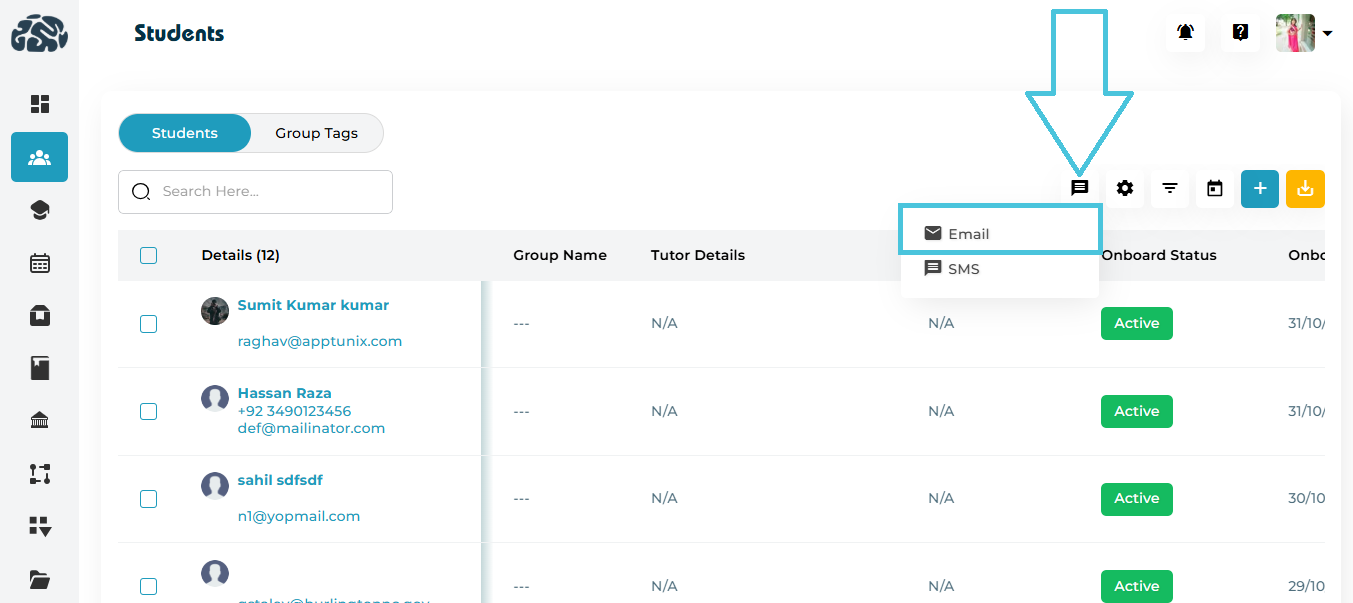Open Hassan Raza's student profile link

coord(284,393)
